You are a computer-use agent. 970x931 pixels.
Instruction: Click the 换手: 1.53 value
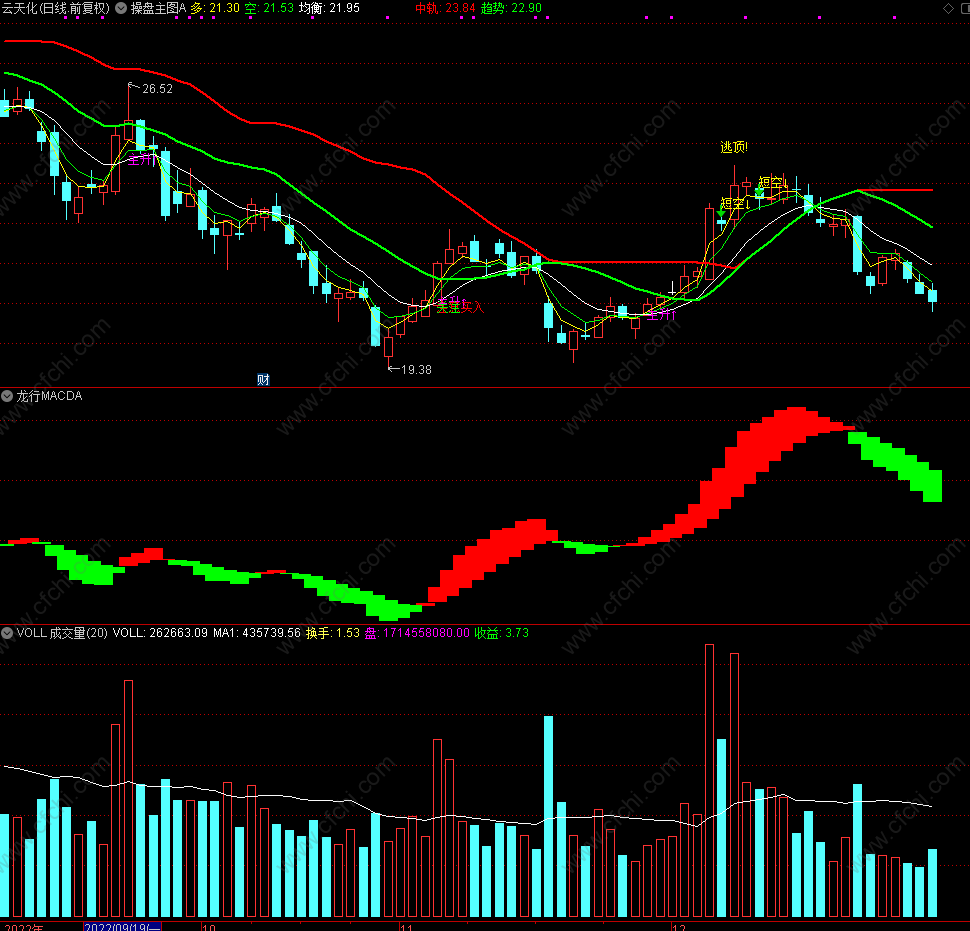click(333, 633)
